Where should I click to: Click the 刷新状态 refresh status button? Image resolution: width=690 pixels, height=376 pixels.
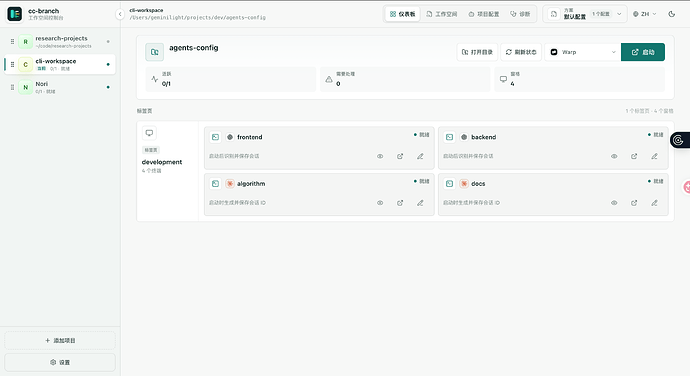point(521,52)
